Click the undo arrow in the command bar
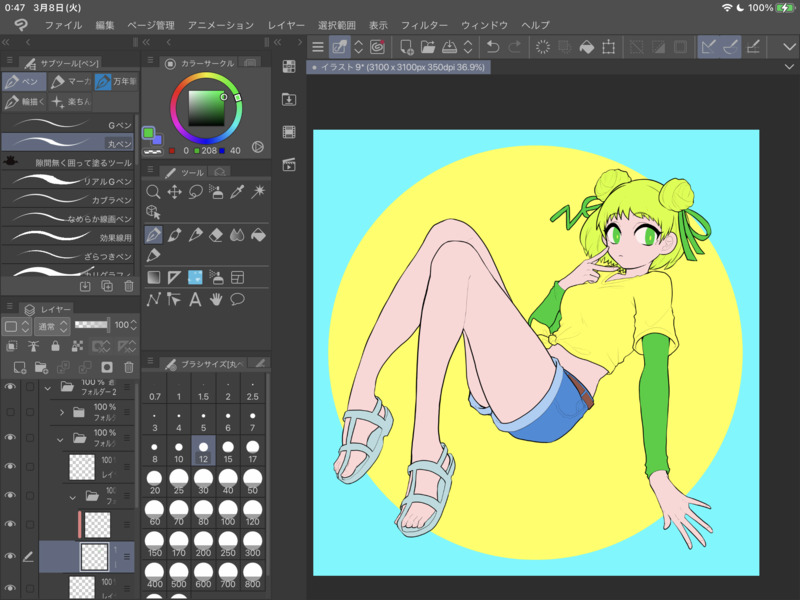Viewport: 800px width, 600px height. (492, 46)
